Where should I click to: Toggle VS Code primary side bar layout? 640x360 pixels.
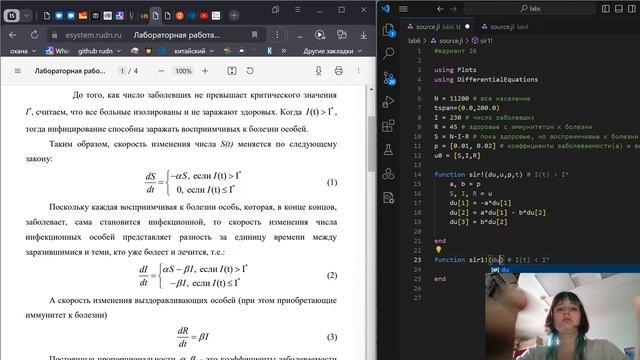click(606, 9)
